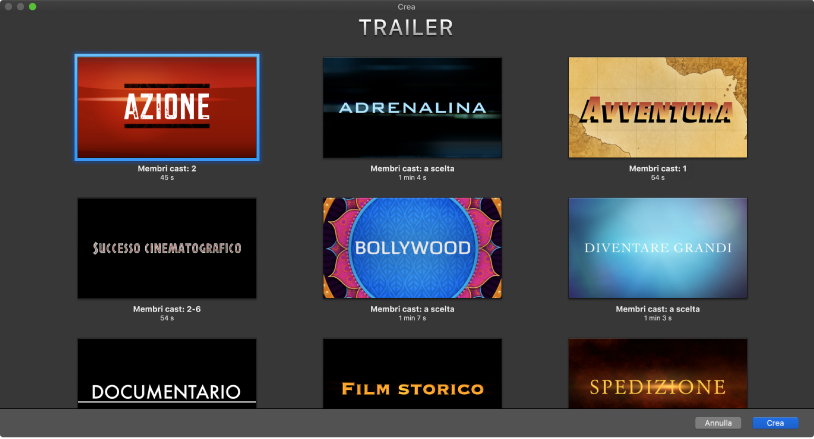Click the "Membri cast: 2-6" label
814x439 pixels.
click(167, 309)
